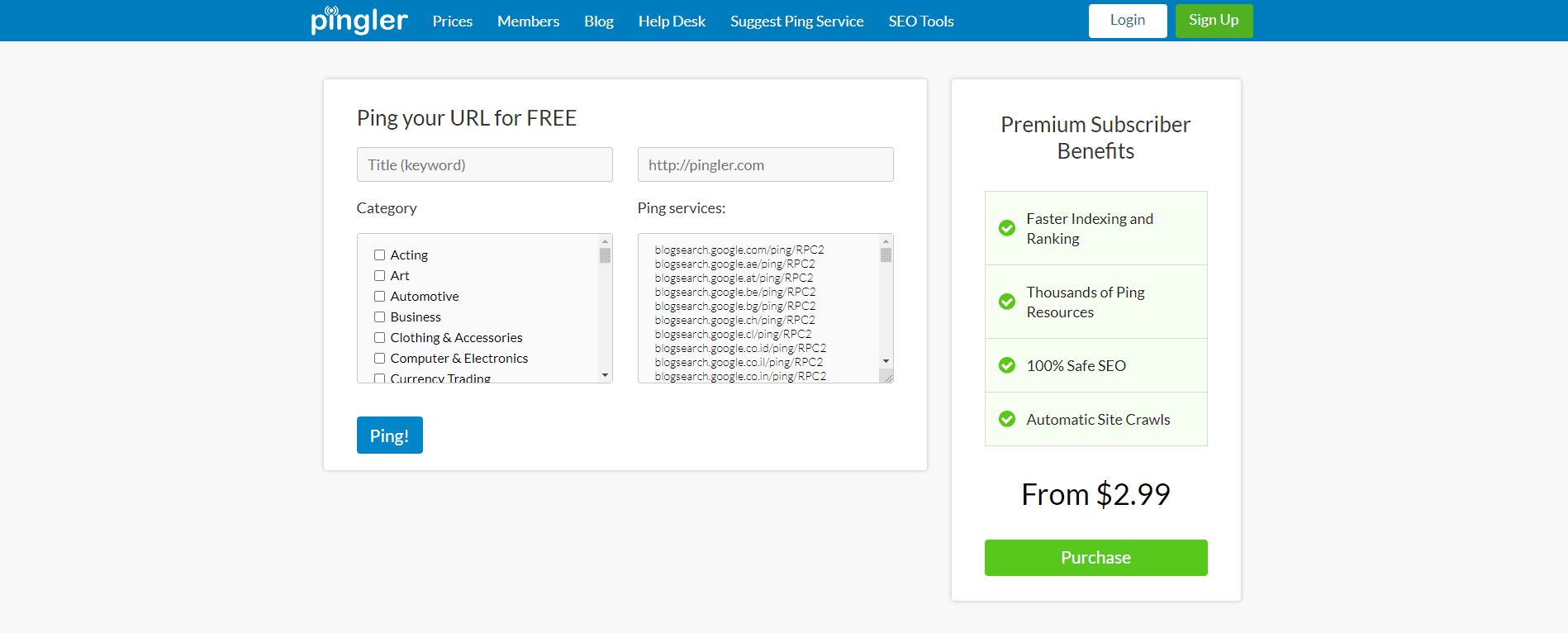Click the green check beside Faster Indexing and Ranking
The width and height of the screenshot is (1568, 633).
point(1006,228)
